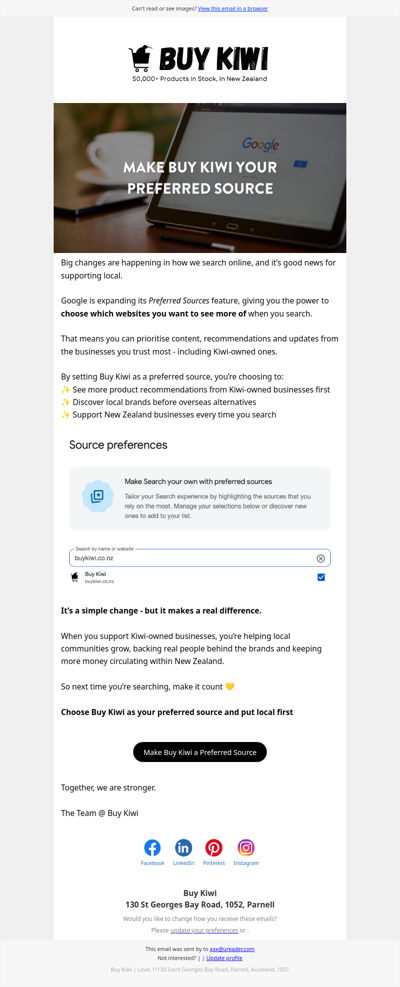
Task: Click the small Buy Kiwi favicon in results
Action: coord(74,577)
